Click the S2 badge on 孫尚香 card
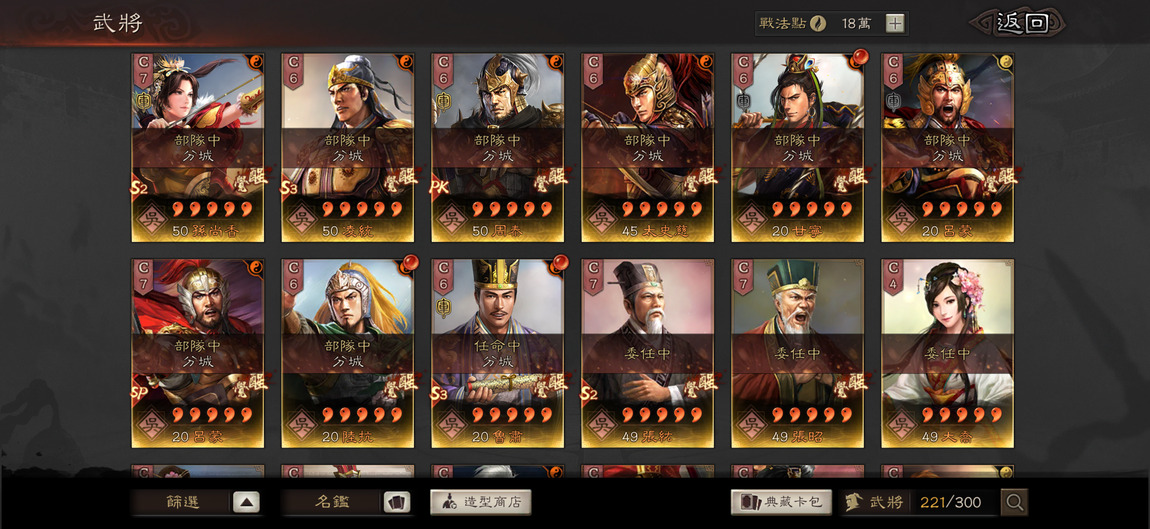 (139, 186)
